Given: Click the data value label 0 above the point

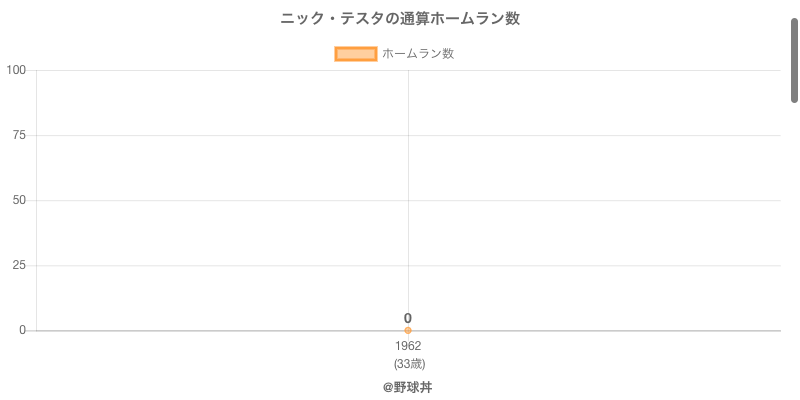Looking at the screenshot, I should tap(408, 318).
